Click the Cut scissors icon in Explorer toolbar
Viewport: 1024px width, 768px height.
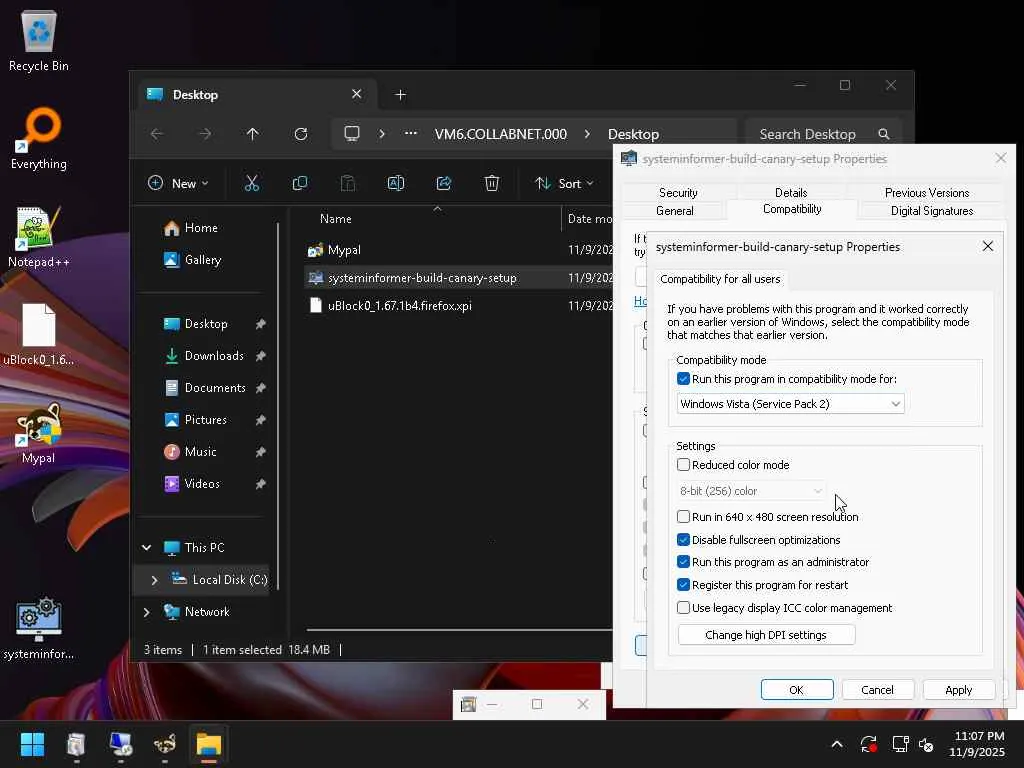251,184
